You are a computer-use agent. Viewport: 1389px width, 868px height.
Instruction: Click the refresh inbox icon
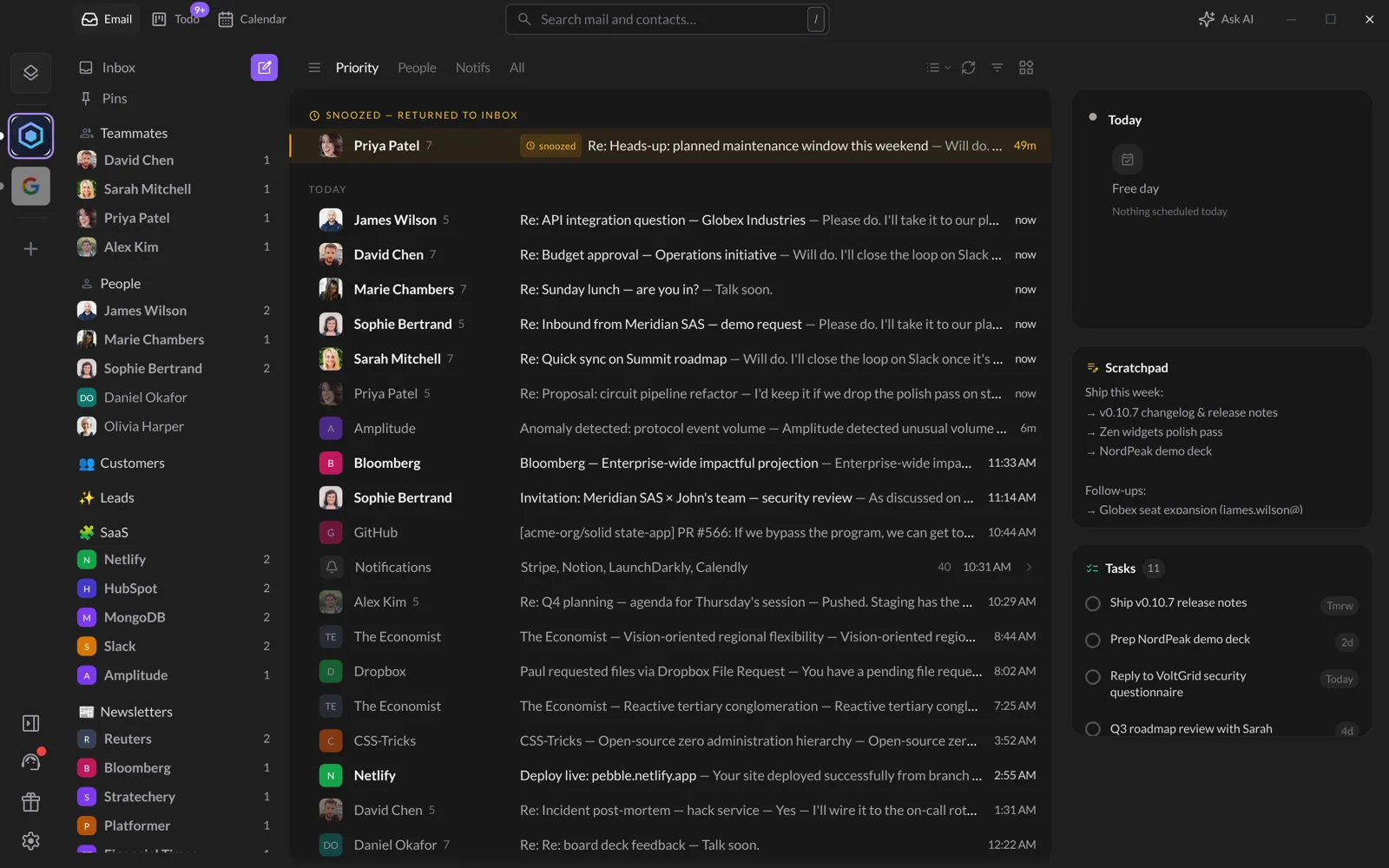click(x=969, y=68)
